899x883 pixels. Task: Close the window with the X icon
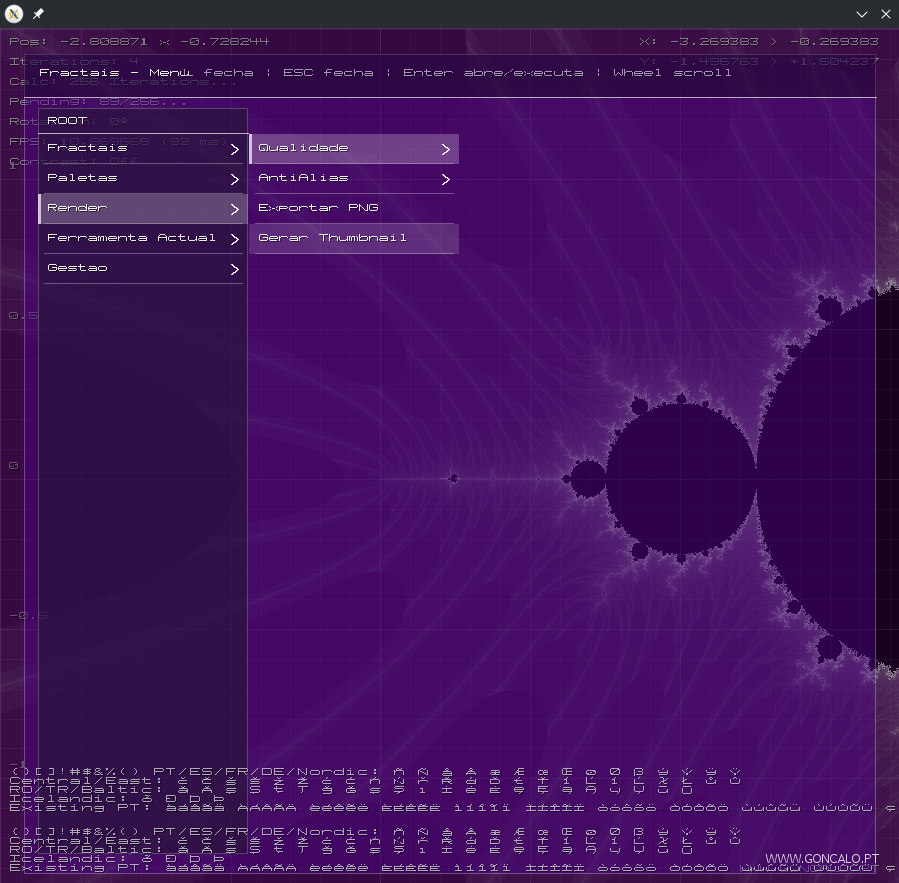tap(886, 14)
